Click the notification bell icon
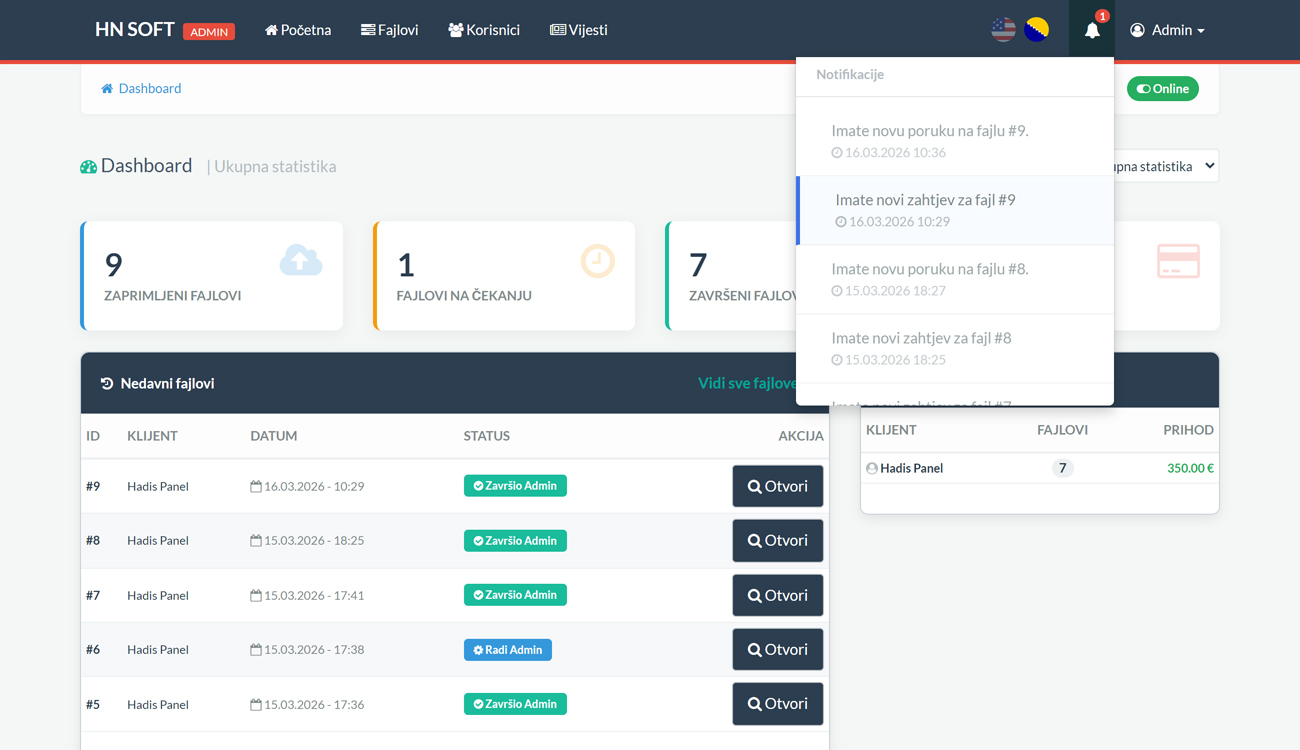The image size is (1300, 750). coord(1092,30)
